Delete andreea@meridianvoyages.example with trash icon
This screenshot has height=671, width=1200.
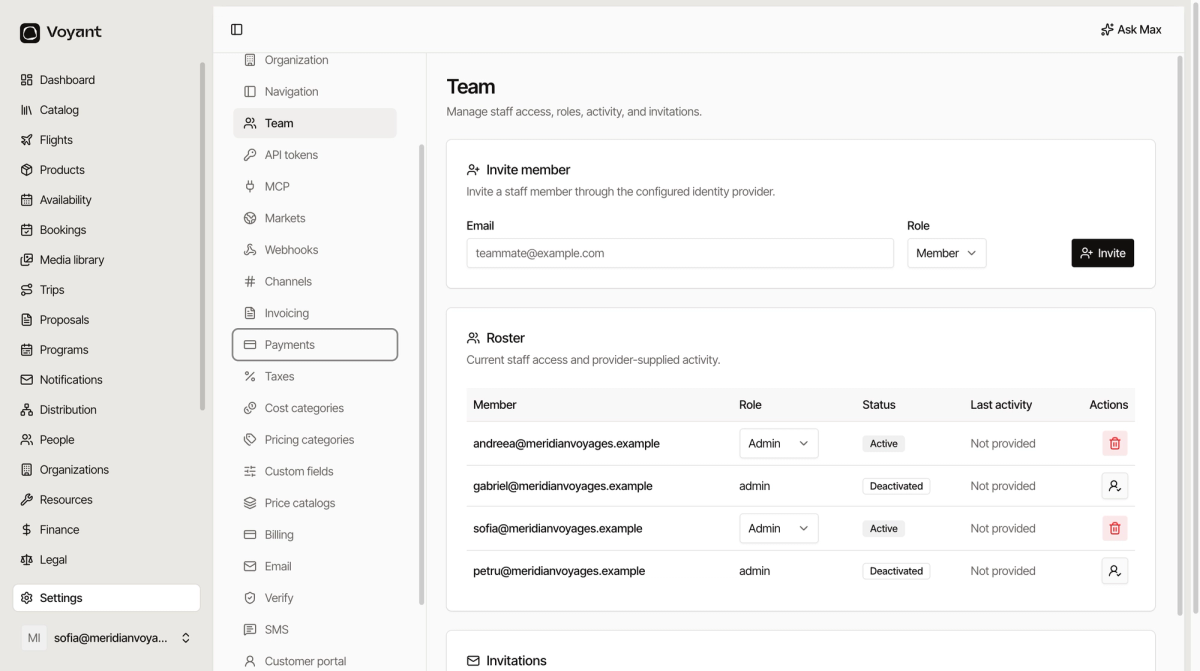coord(1115,443)
